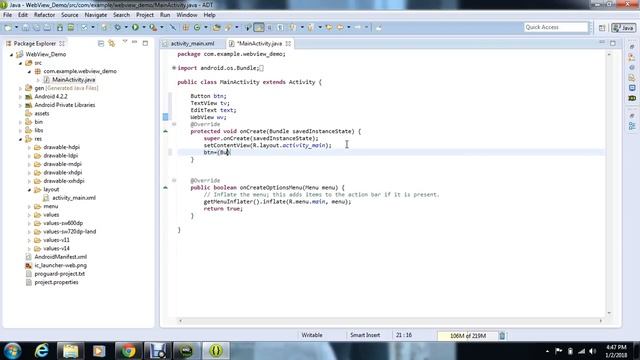This screenshot has height=360, width=640.
Task: Collapse the layout folder node
Action: 29,190
